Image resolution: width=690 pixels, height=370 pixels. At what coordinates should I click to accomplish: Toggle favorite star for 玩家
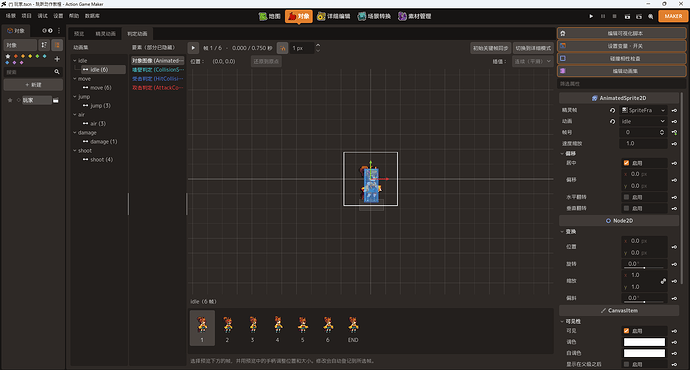(x=10, y=100)
